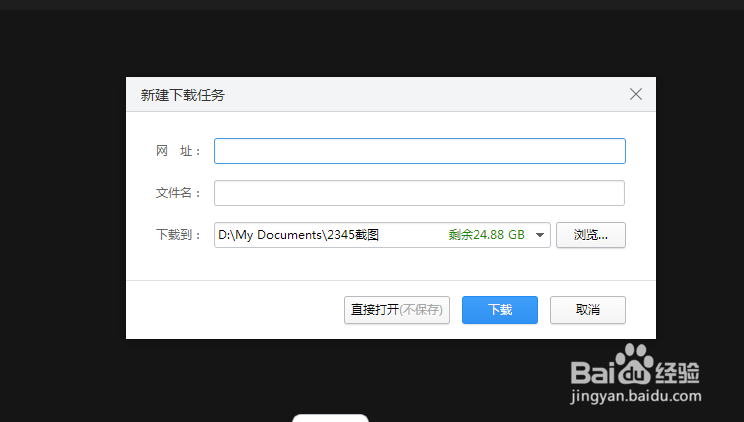This screenshot has height=422, width=744.
Task: Open the 下载到 path dropdown arrow
Action: pyautogui.click(x=539, y=235)
